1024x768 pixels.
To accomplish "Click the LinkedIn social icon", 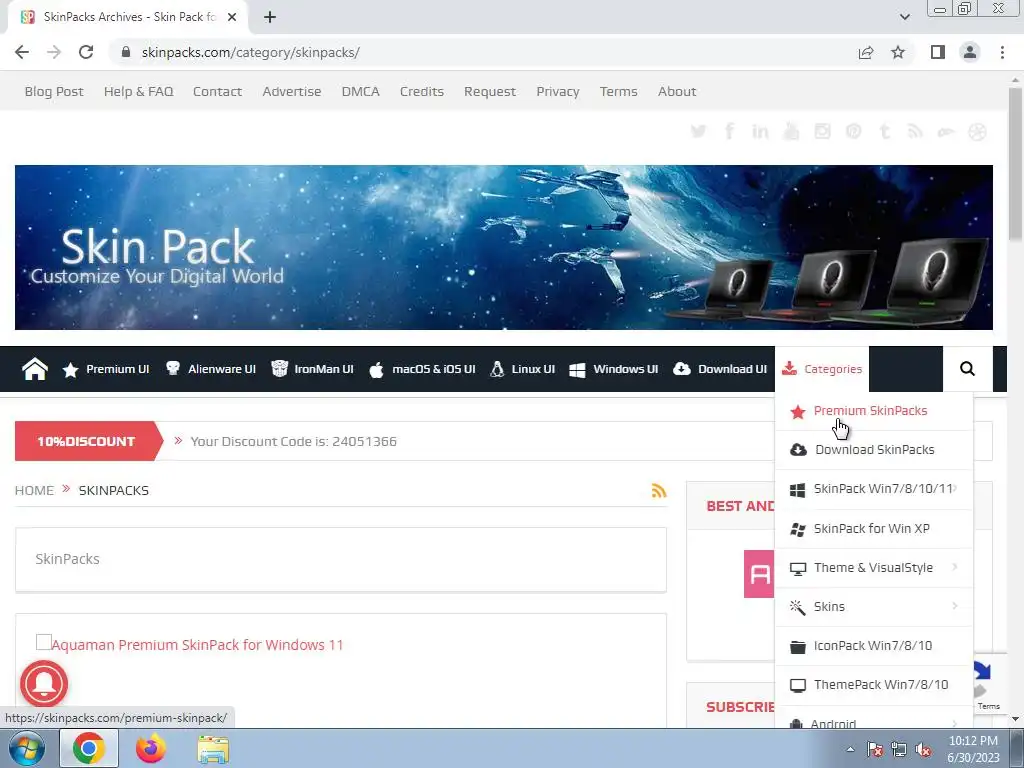I will pos(760,131).
